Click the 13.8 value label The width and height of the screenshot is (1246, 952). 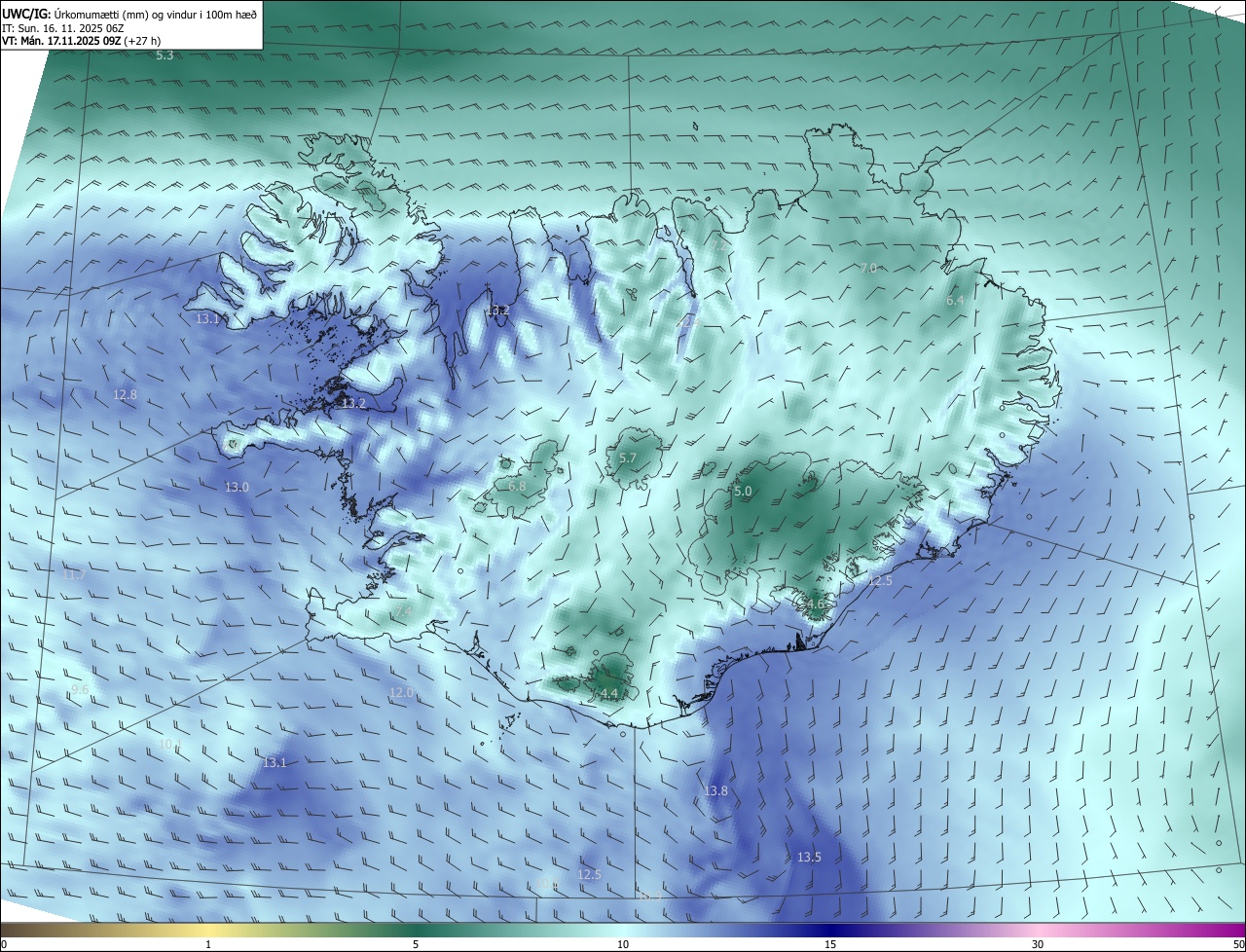[x=715, y=790]
